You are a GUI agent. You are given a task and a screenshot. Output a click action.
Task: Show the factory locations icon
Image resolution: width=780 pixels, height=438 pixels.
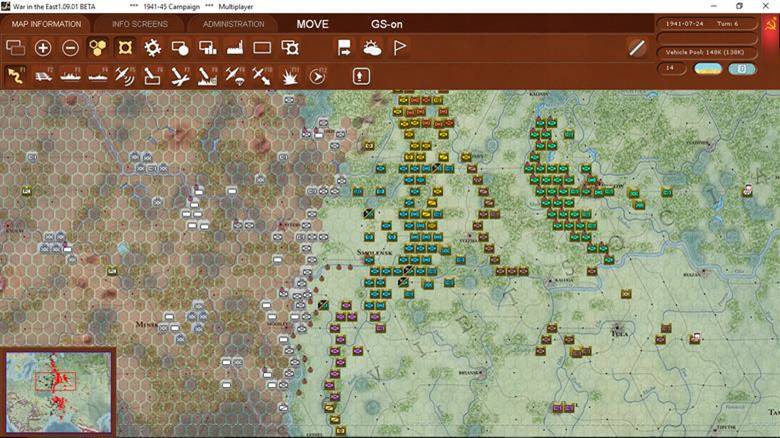coord(235,48)
